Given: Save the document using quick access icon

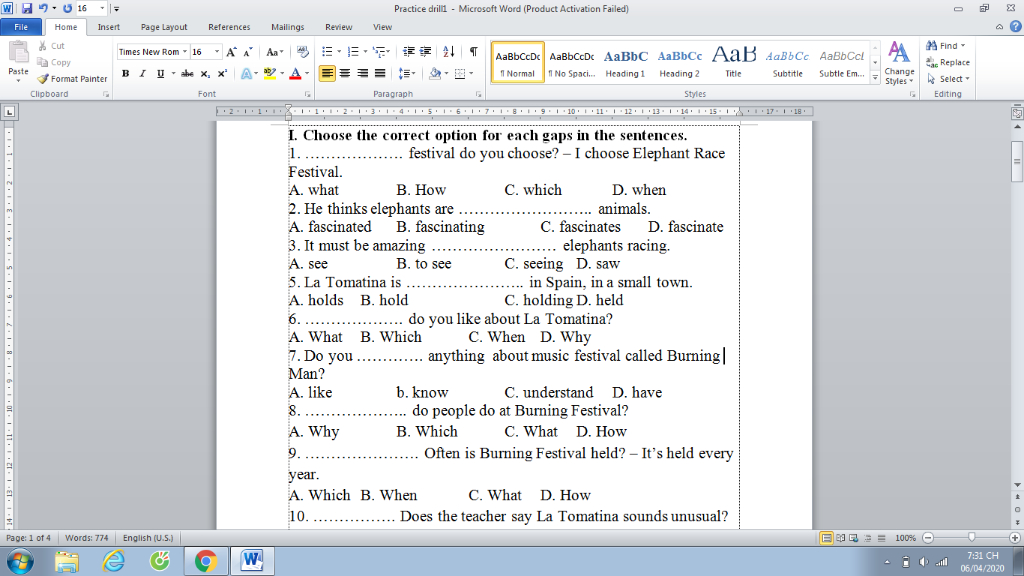Looking at the screenshot, I should tap(27, 8).
